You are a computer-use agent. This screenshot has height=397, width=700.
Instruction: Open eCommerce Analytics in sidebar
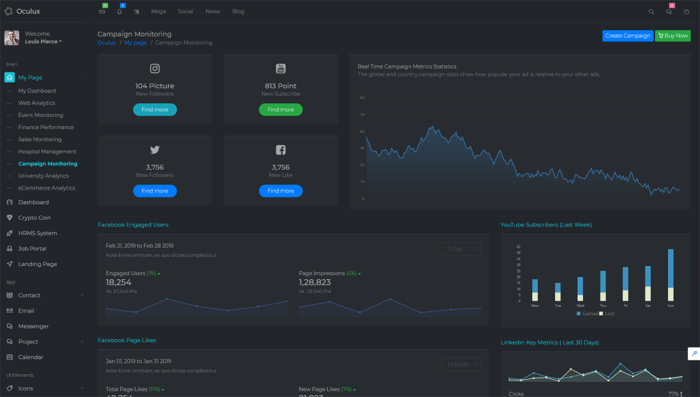[46, 188]
